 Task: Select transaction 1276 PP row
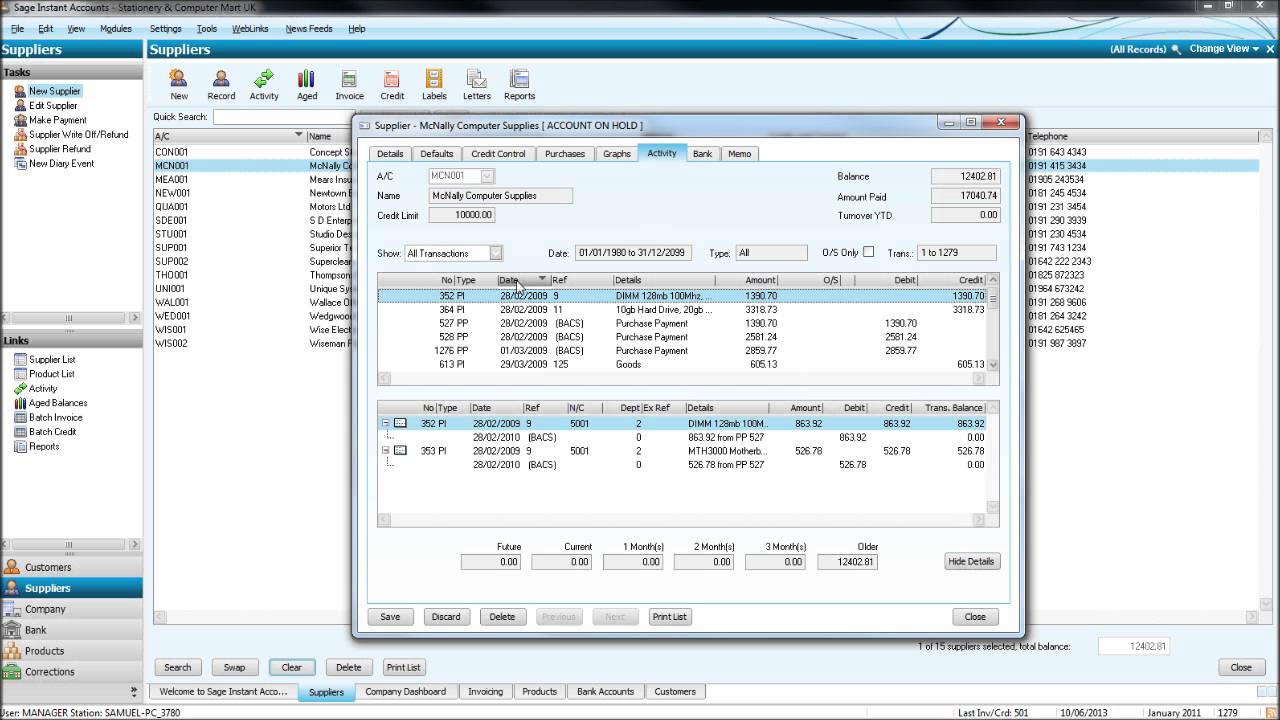(682, 351)
